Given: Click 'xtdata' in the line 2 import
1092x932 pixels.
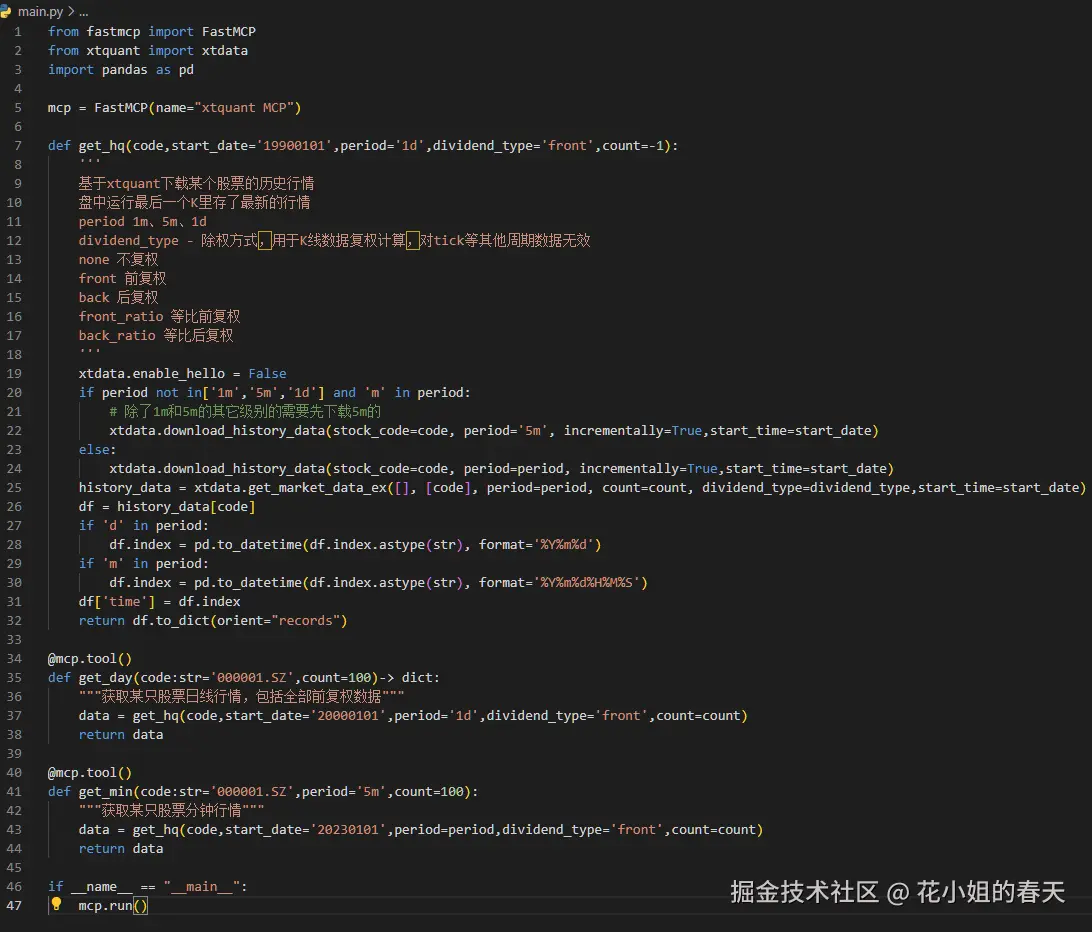Looking at the screenshot, I should 224,50.
